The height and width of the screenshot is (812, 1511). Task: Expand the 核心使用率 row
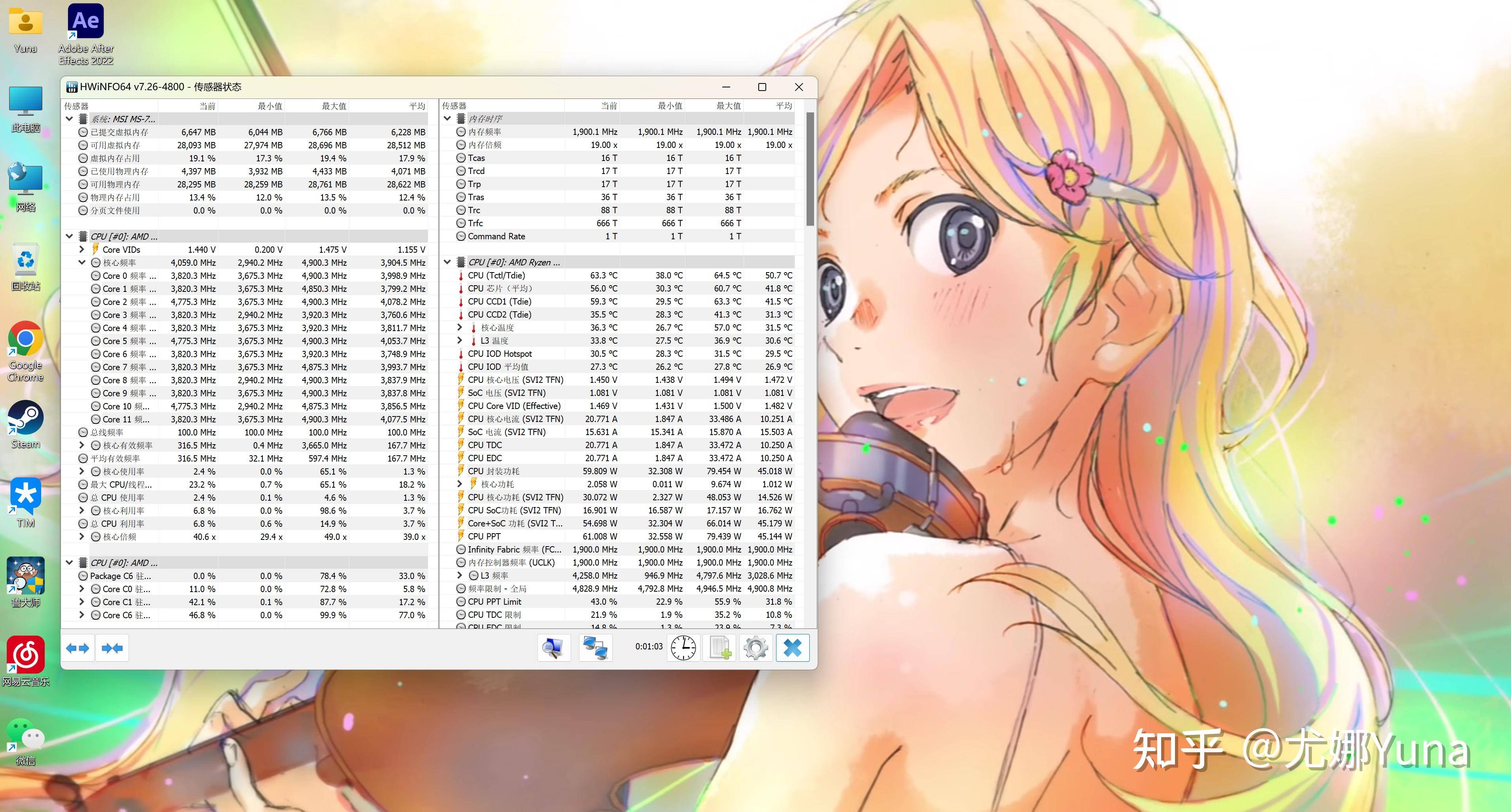coord(82,471)
